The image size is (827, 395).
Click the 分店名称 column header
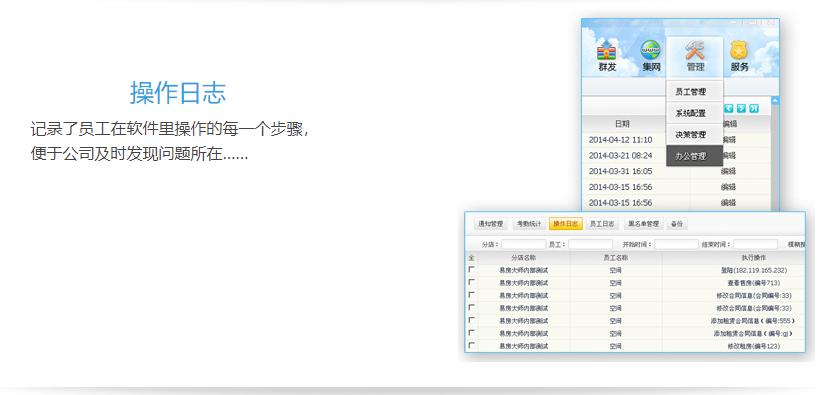[523, 258]
